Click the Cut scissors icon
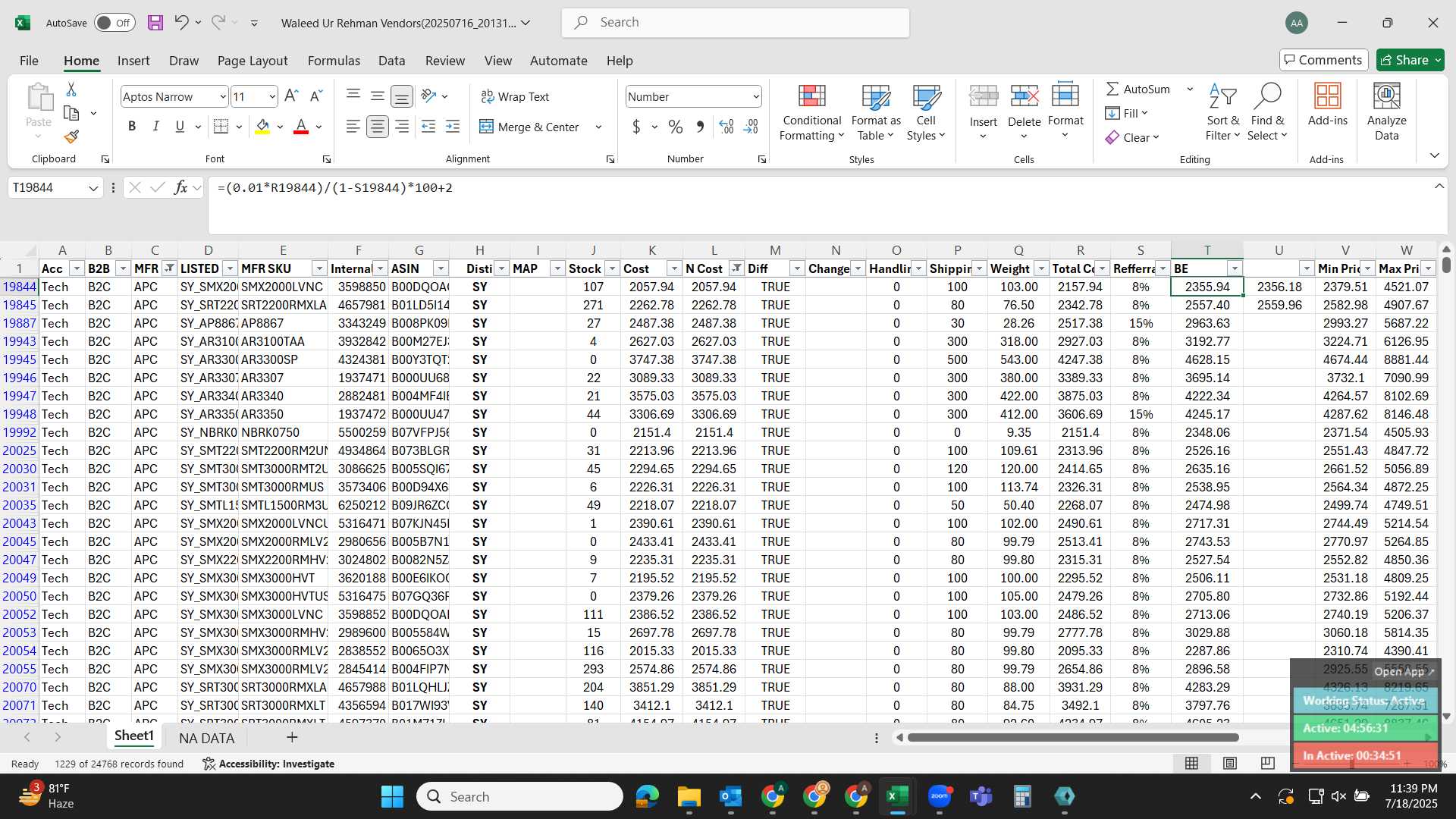This screenshot has width=1456, height=819. click(x=71, y=89)
